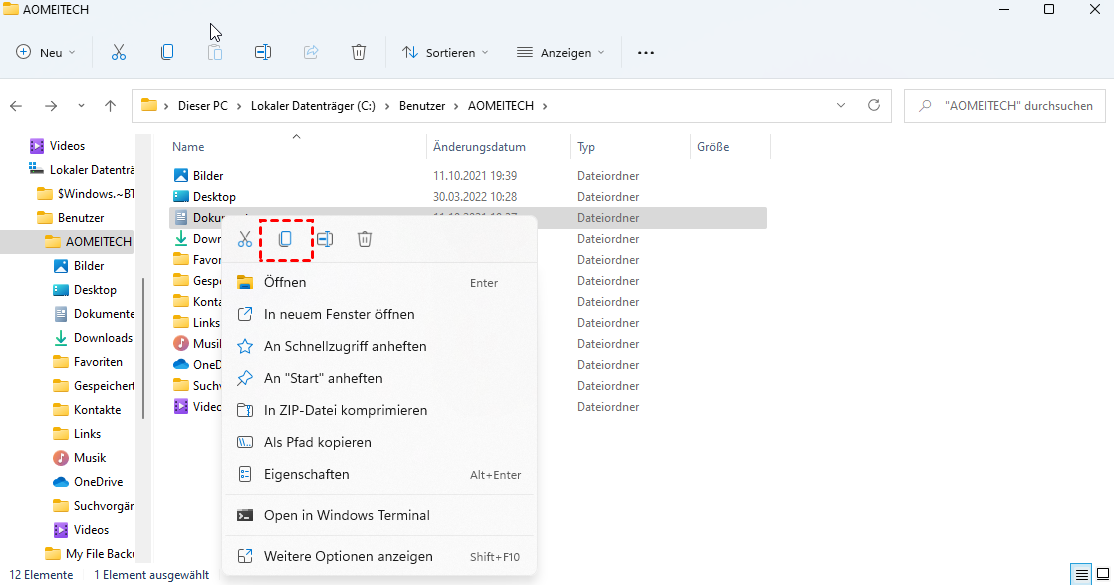Click the navigation pane vertical scrollbar
The width and height of the screenshot is (1114, 585).
(x=144, y=348)
